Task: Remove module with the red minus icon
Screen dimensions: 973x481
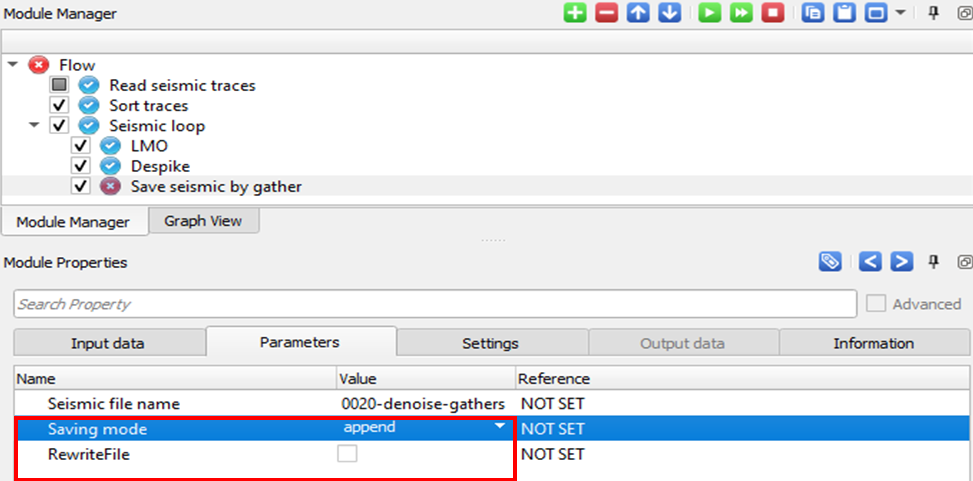Action: [606, 13]
